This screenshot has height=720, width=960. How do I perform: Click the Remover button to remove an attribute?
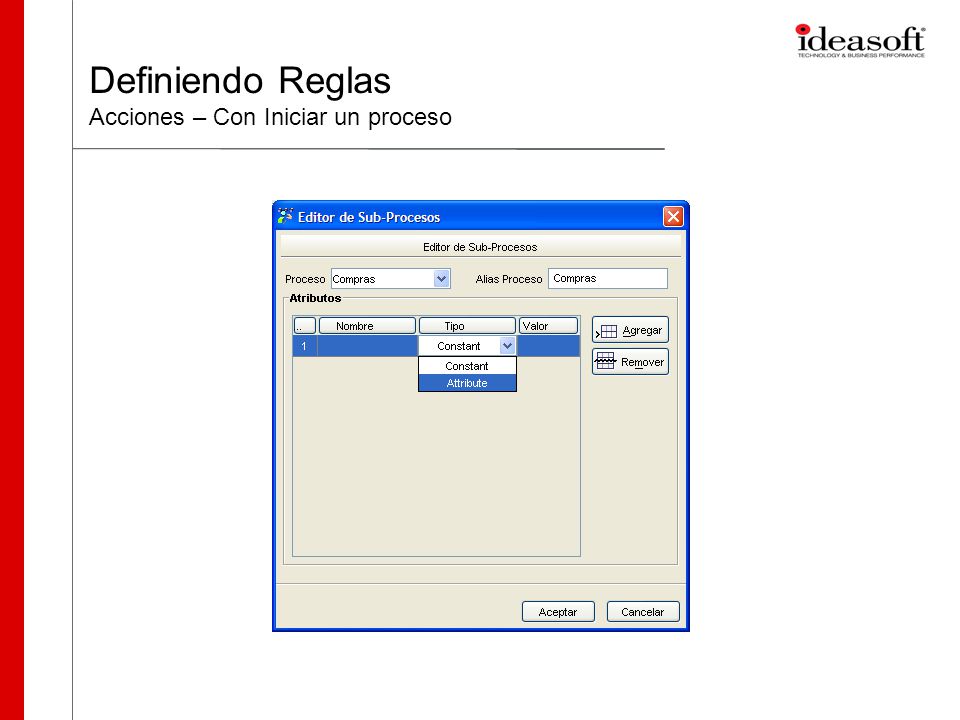click(x=630, y=362)
